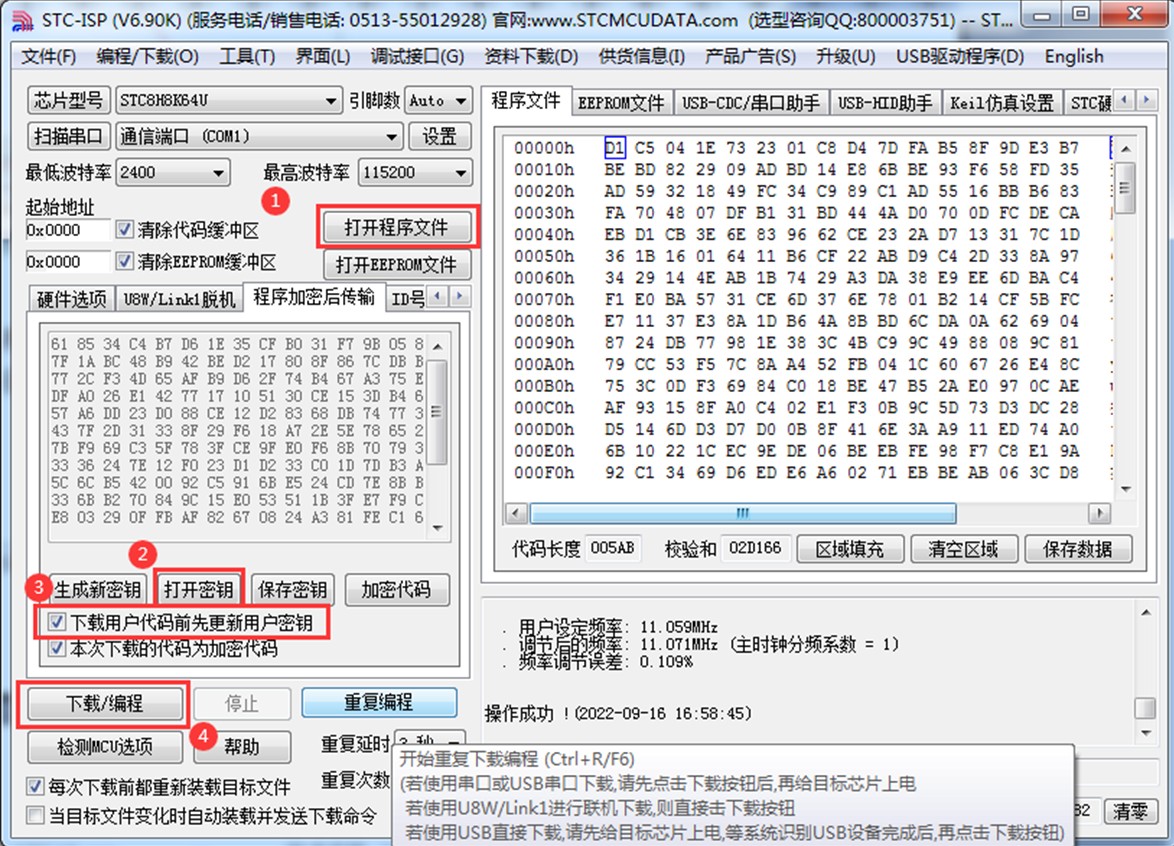Open the 调试接口(G) menu
The width and height of the screenshot is (1174, 846).
(417, 56)
